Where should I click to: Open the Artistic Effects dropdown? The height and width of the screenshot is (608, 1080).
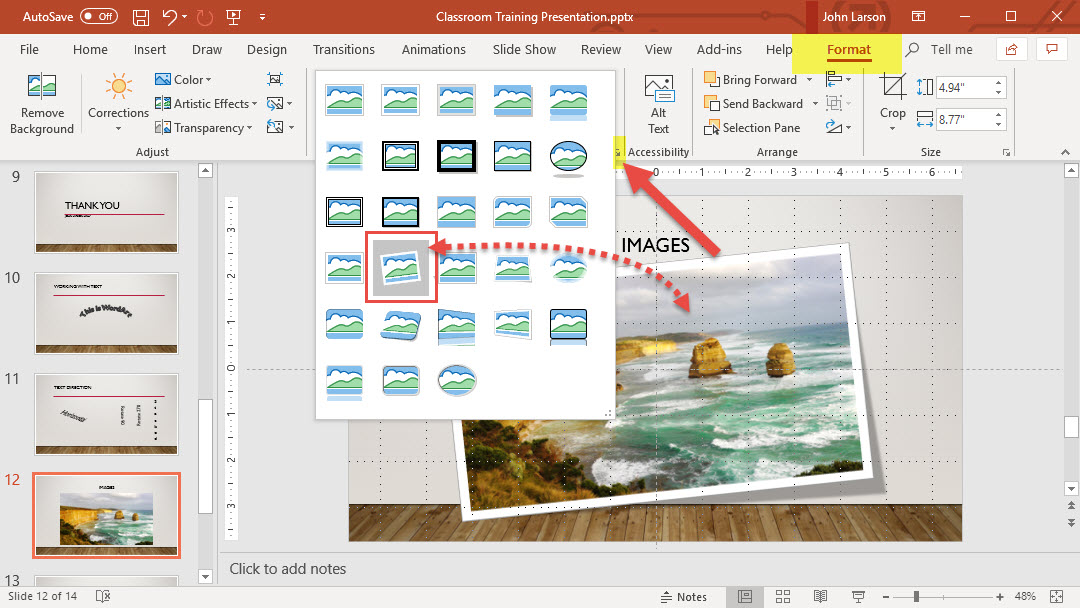pos(206,104)
